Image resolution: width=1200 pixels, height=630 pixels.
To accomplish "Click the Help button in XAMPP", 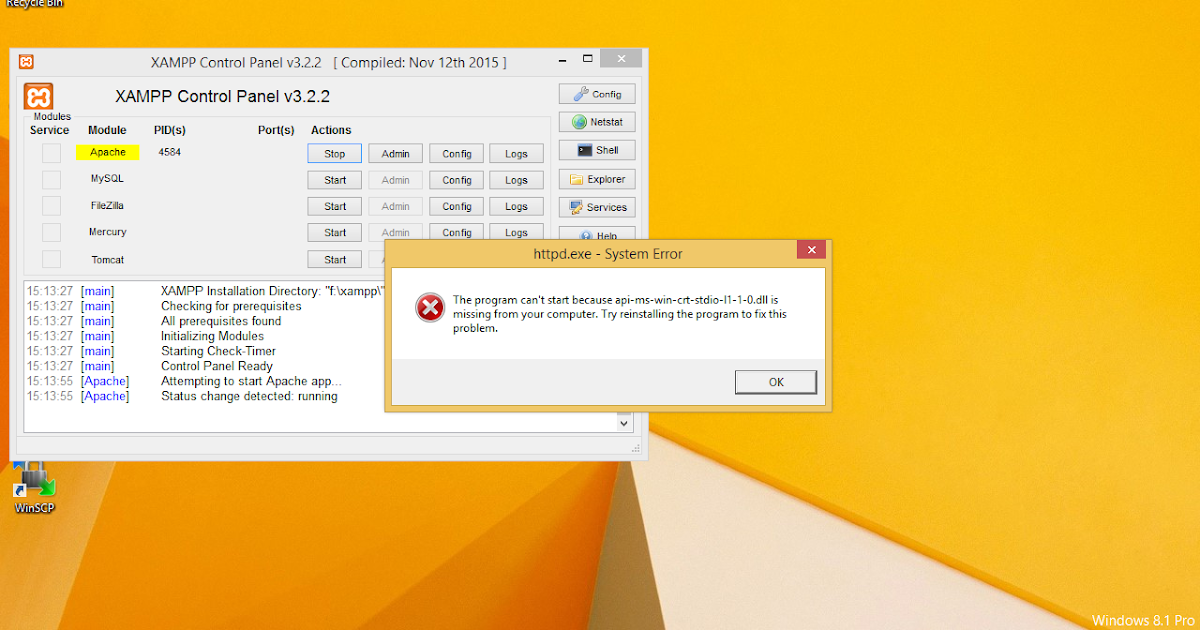I will [x=596, y=234].
